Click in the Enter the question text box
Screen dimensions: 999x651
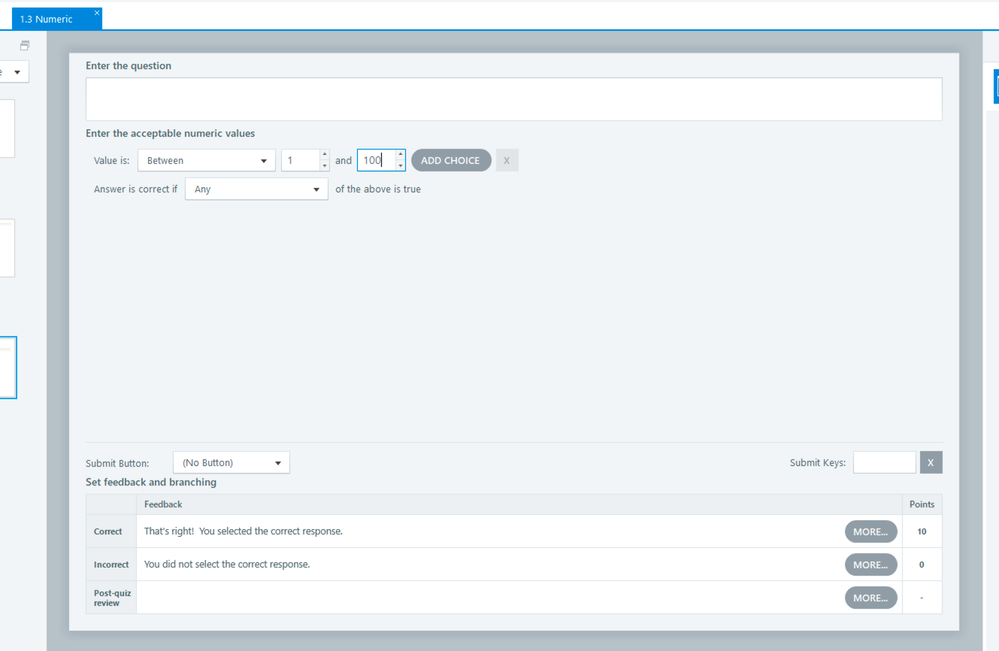(514, 99)
